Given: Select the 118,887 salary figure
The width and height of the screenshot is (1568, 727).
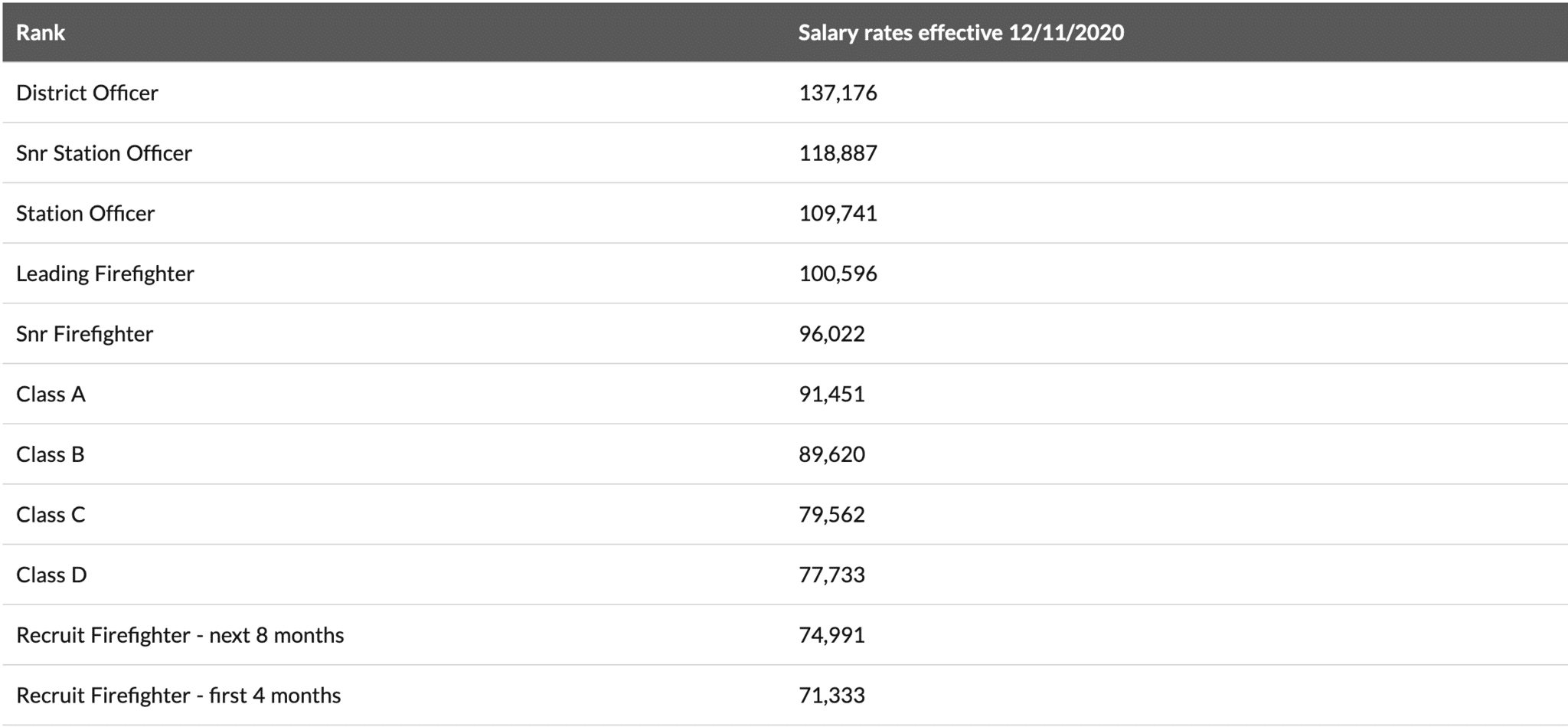Looking at the screenshot, I should pyautogui.click(x=838, y=153).
